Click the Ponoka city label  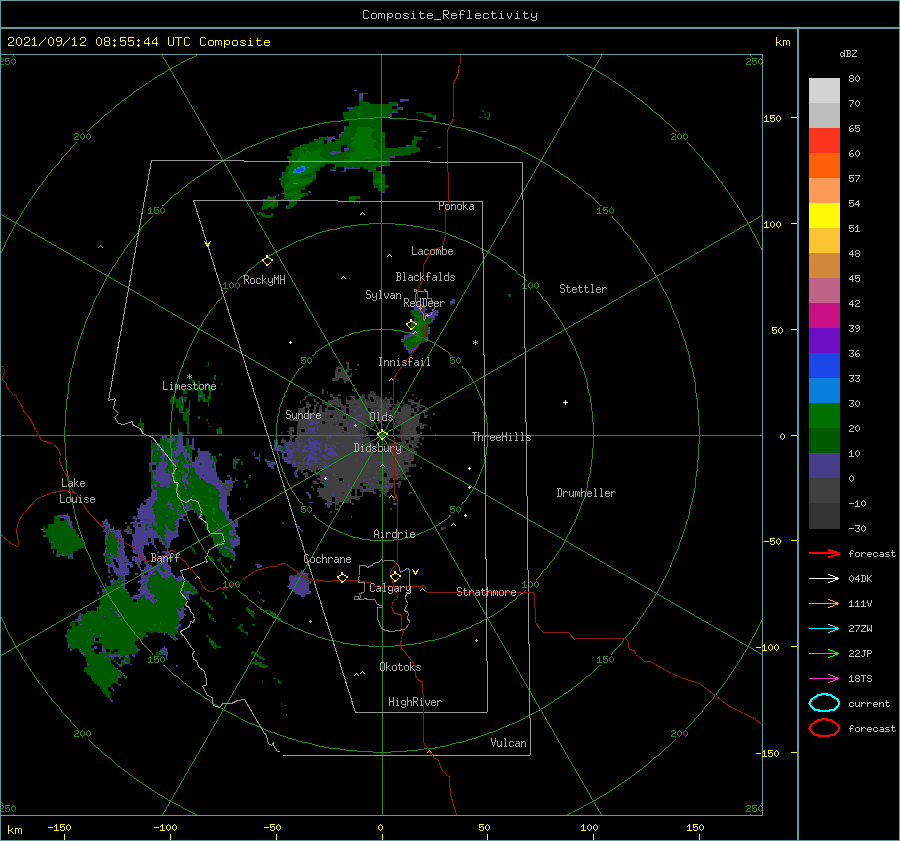456,206
